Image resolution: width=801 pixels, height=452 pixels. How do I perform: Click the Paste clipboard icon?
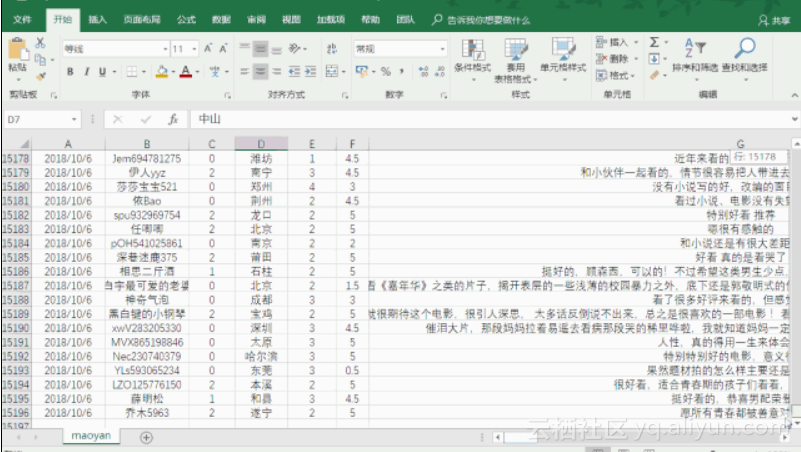pyautogui.click(x=17, y=50)
